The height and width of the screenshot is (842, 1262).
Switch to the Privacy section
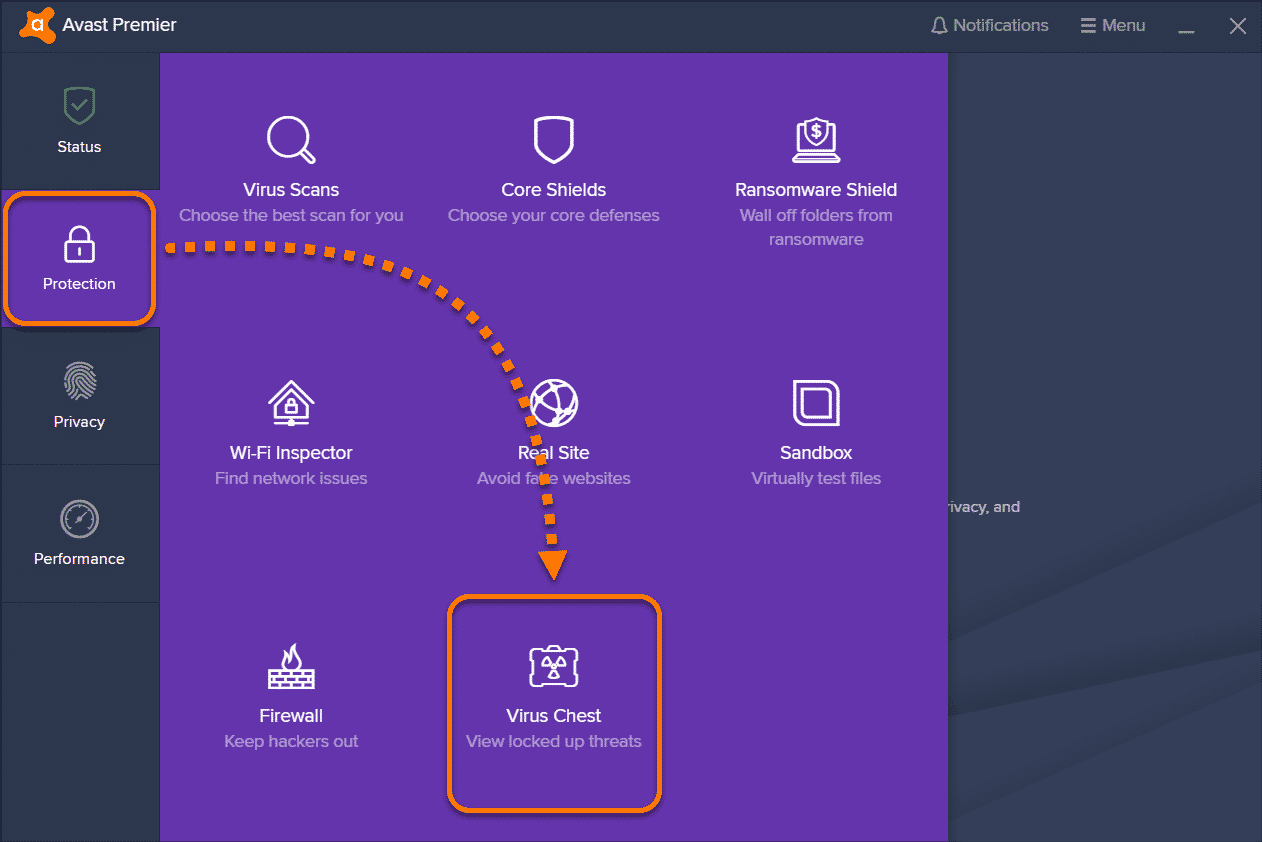click(x=79, y=397)
